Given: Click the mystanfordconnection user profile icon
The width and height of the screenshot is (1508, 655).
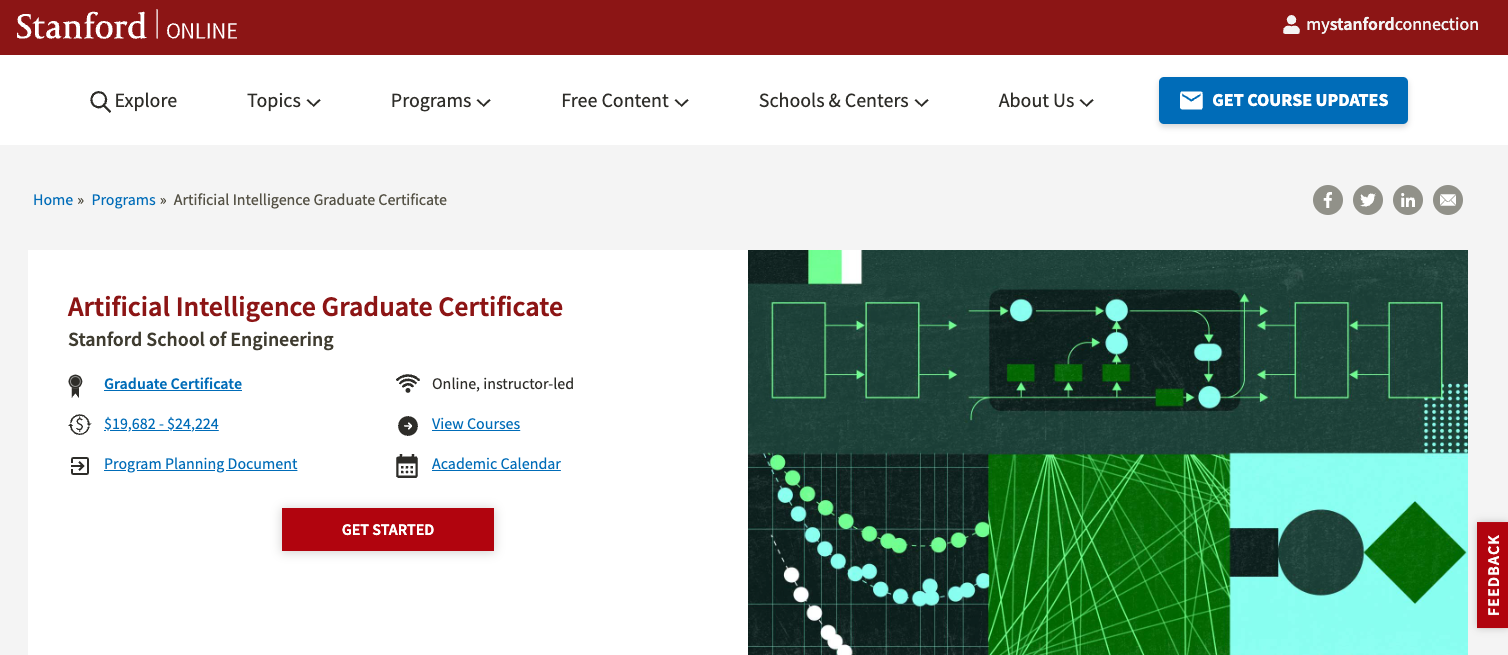Looking at the screenshot, I should coord(1291,25).
